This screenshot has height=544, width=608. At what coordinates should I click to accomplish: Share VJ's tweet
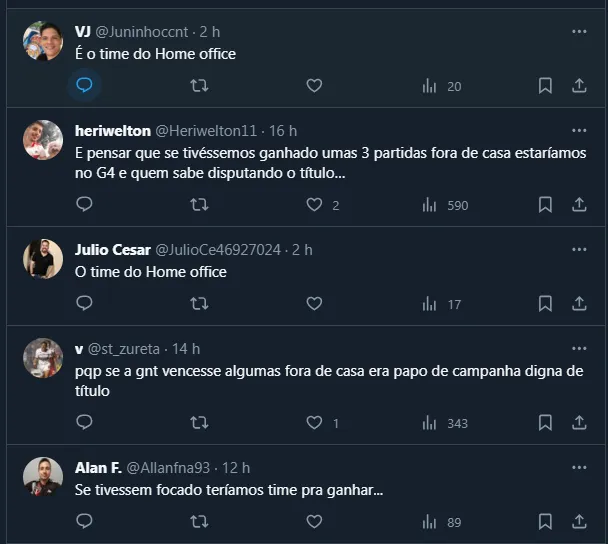point(579,86)
